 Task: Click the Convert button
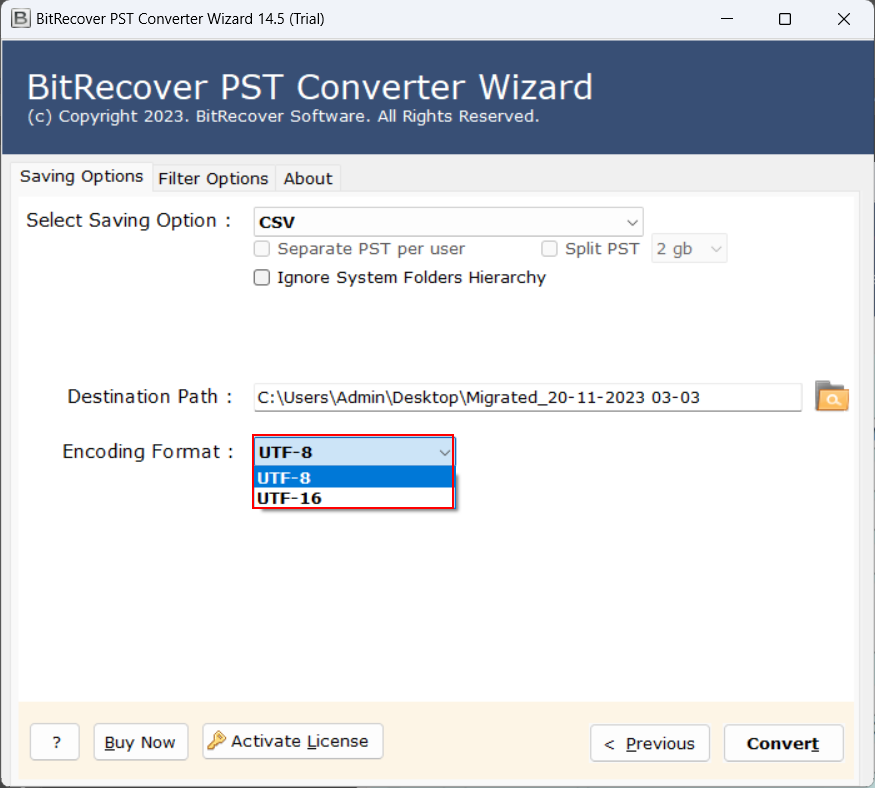pos(783,743)
